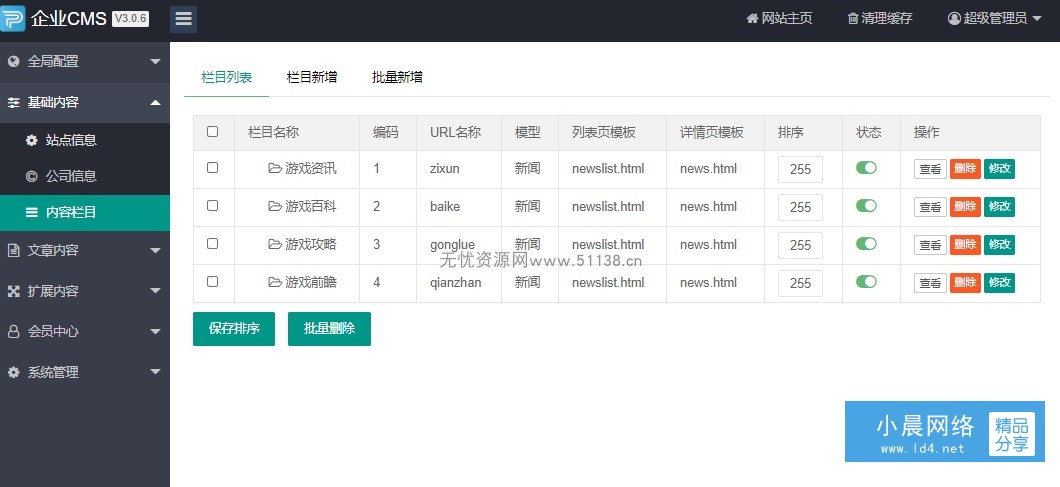
Task: Disable the status switch for 游戏前瞻
Action: (866, 281)
